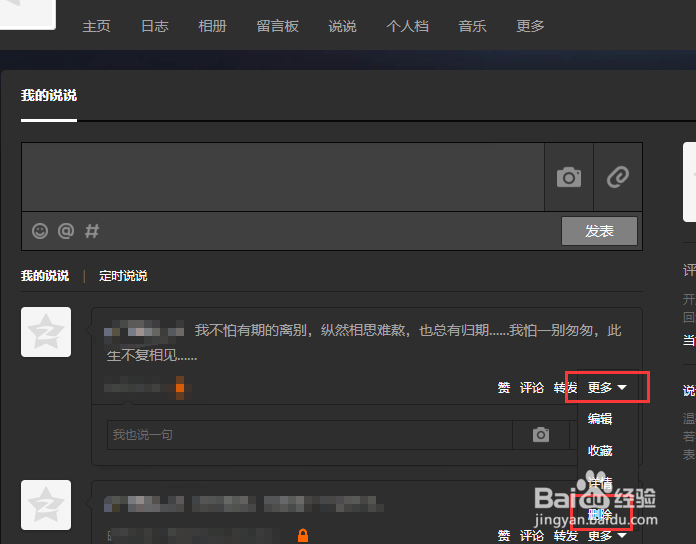Open the emoji smiley picker
696x544 pixels.
(x=40, y=231)
